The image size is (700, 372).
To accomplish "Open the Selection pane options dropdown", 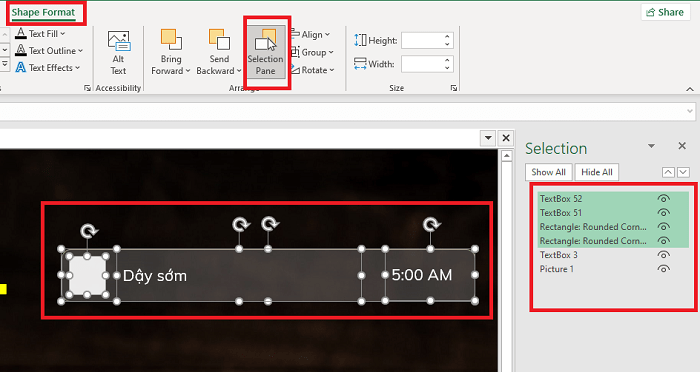I will (x=651, y=146).
